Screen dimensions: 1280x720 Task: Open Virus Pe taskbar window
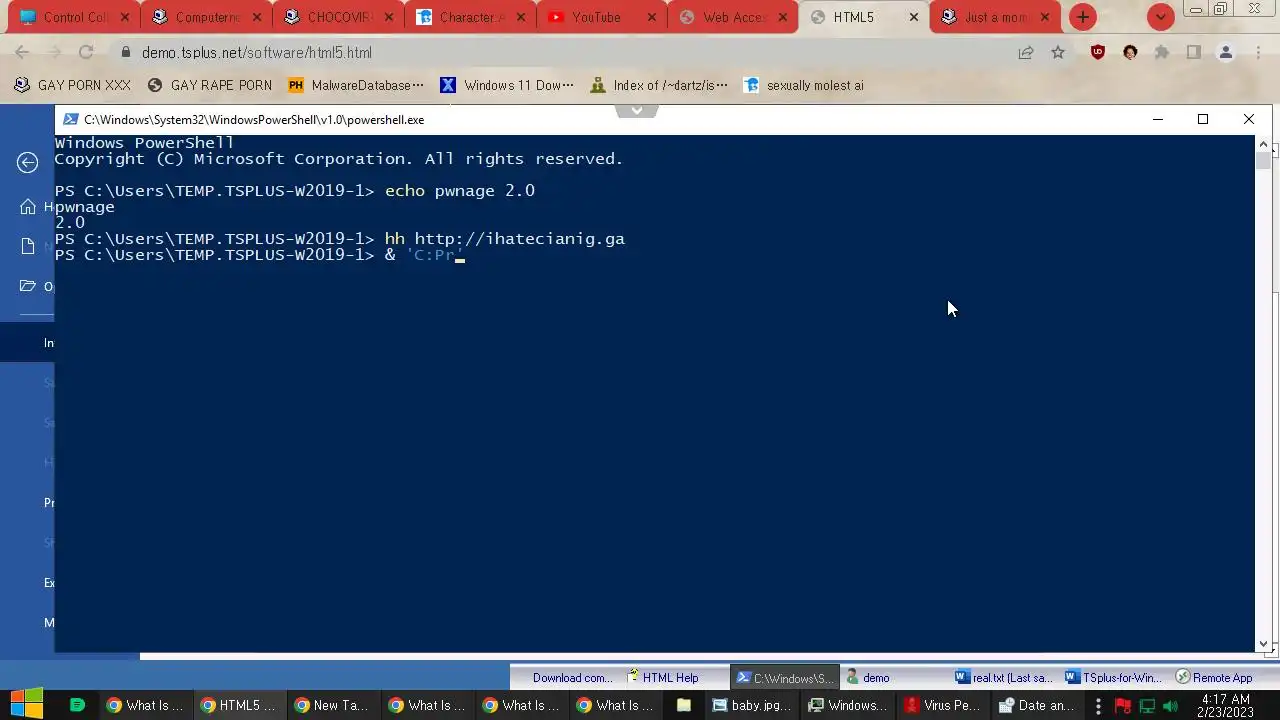(942, 705)
